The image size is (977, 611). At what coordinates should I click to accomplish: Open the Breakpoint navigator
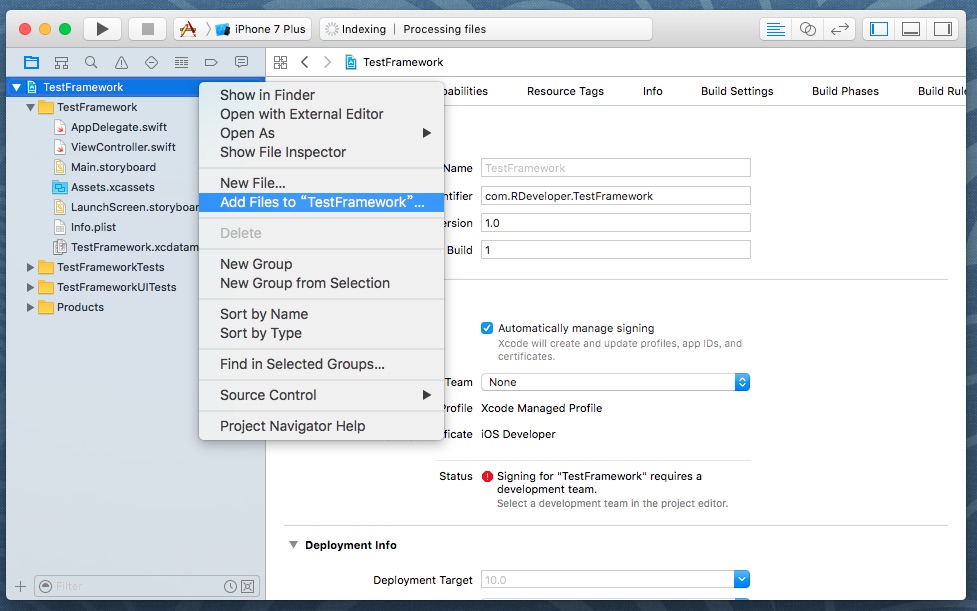[211, 62]
